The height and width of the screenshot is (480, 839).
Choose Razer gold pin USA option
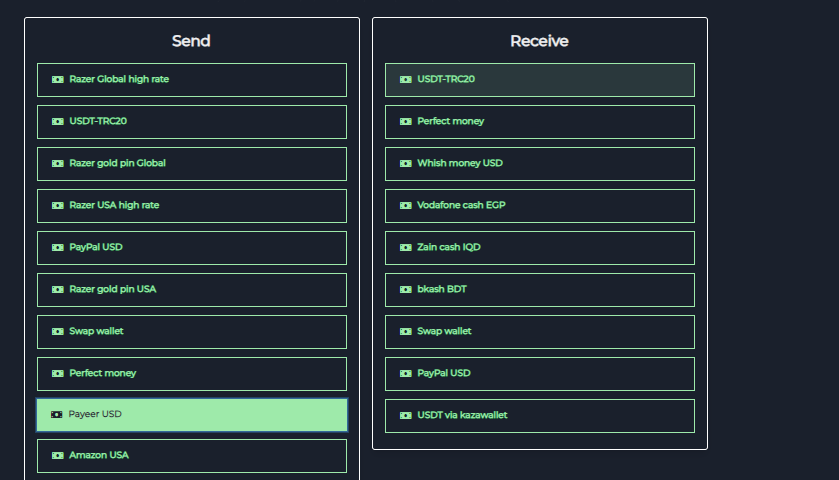192,290
